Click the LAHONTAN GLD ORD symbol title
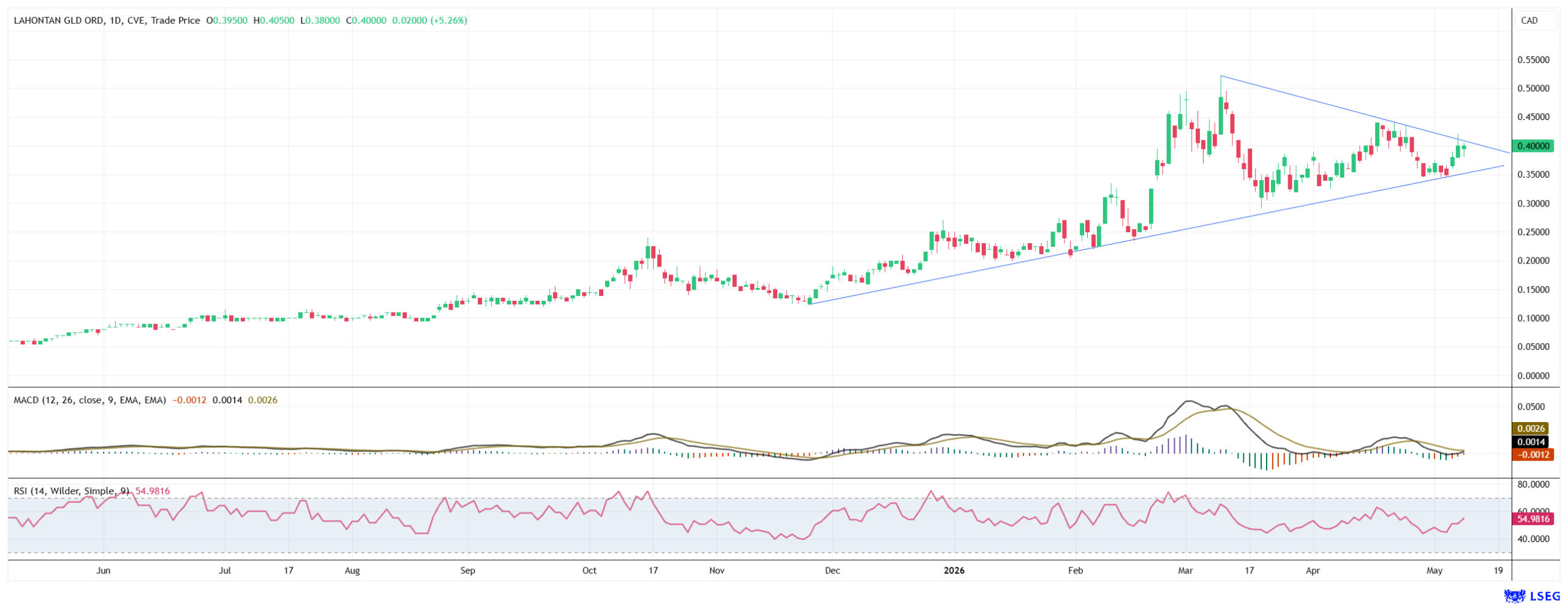The image size is (1568, 604). [59, 20]
